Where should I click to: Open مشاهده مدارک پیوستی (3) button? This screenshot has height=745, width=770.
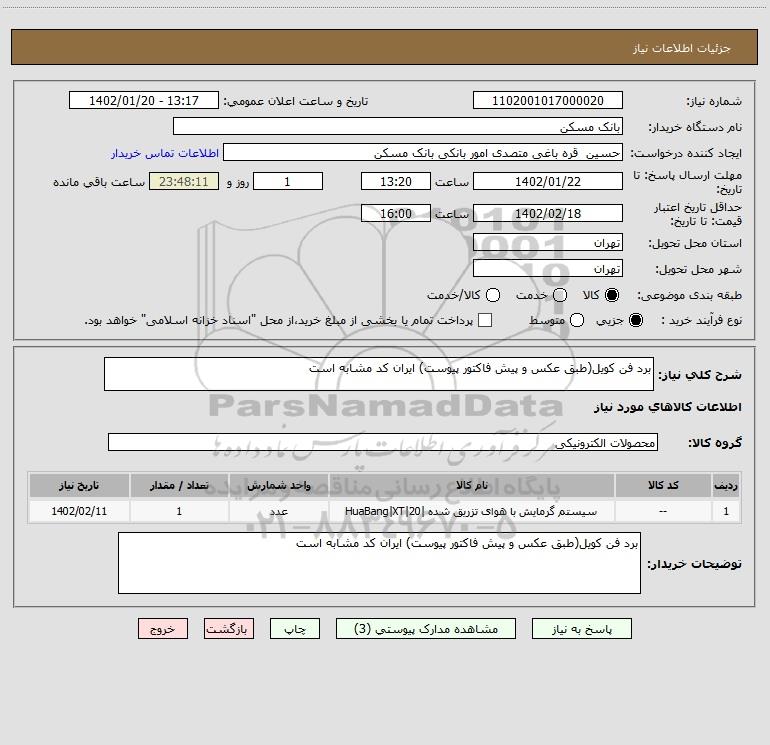click(426, 629)
